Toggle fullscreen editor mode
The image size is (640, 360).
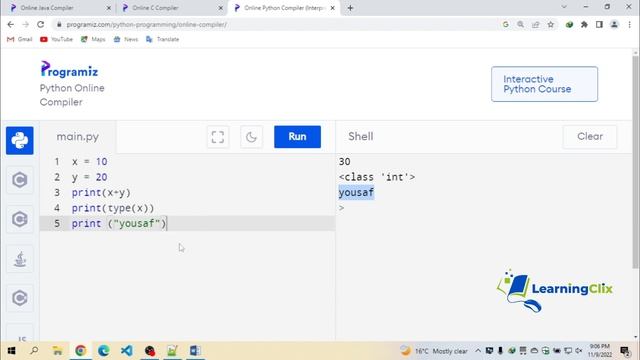pos(218,137)
